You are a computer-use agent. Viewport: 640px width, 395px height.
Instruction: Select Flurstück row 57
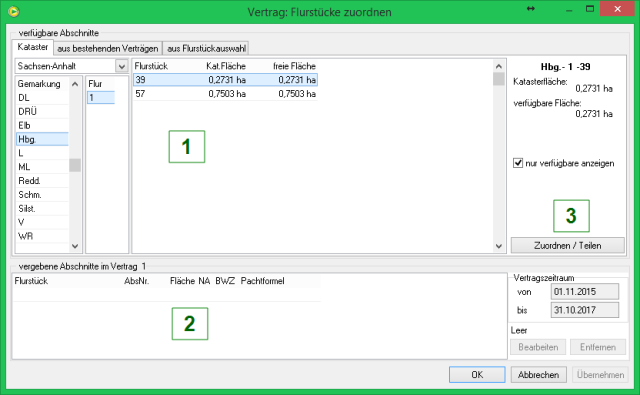click(x=225, y=94)
